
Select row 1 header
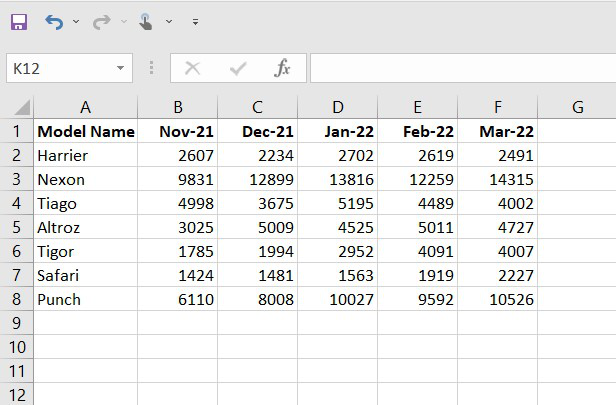[16, 131]
